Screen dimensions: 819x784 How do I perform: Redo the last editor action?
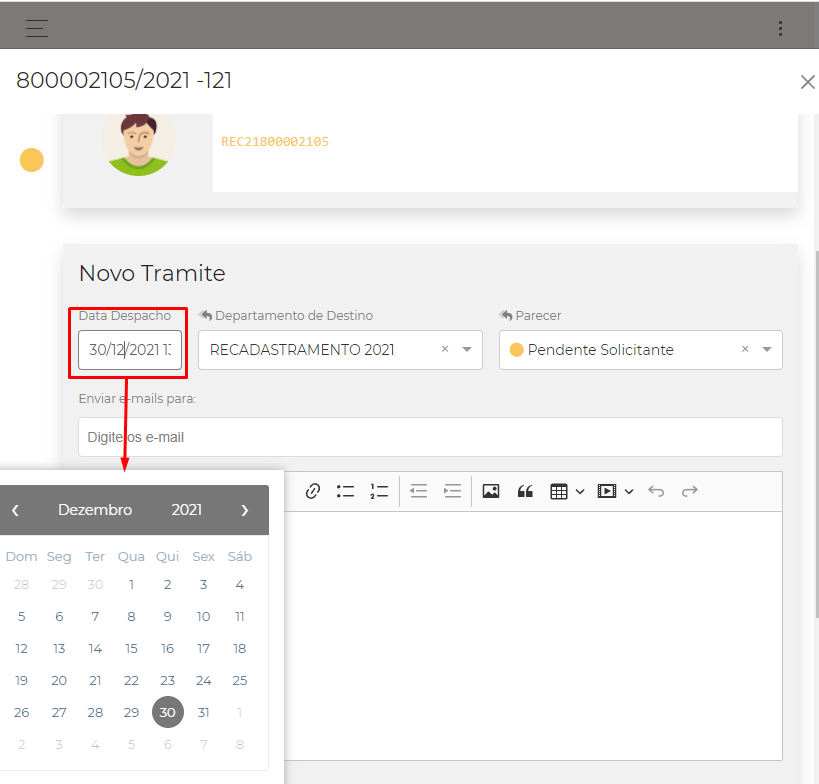(x=688, y=491)
